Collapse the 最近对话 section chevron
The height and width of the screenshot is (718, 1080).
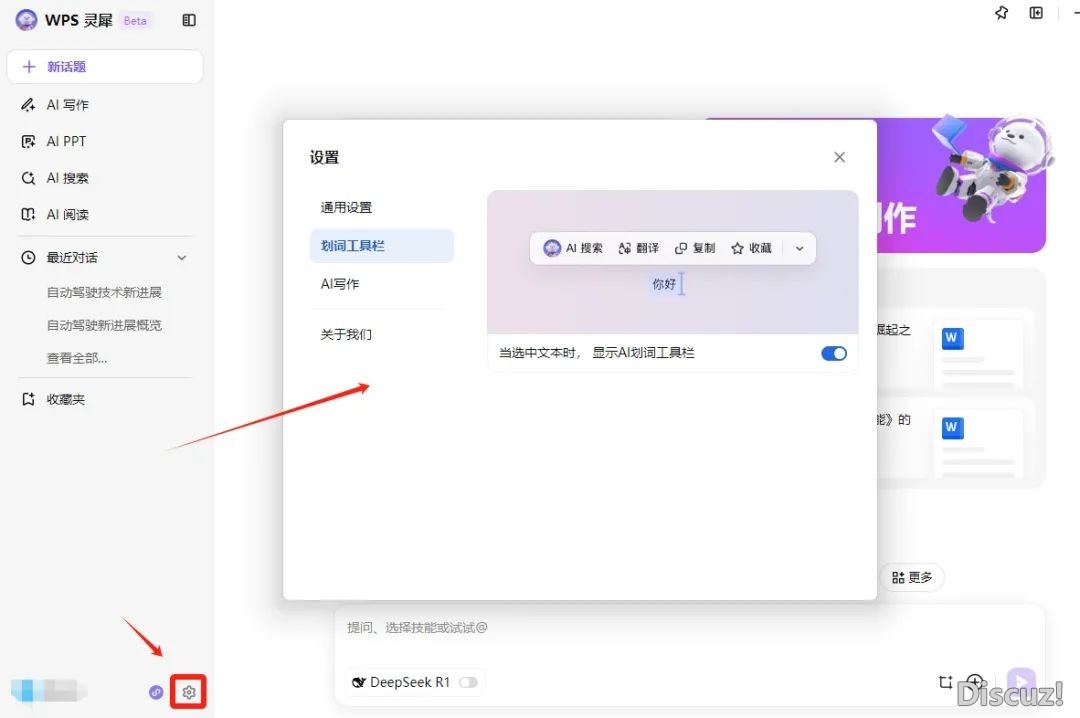coord(182,258)
